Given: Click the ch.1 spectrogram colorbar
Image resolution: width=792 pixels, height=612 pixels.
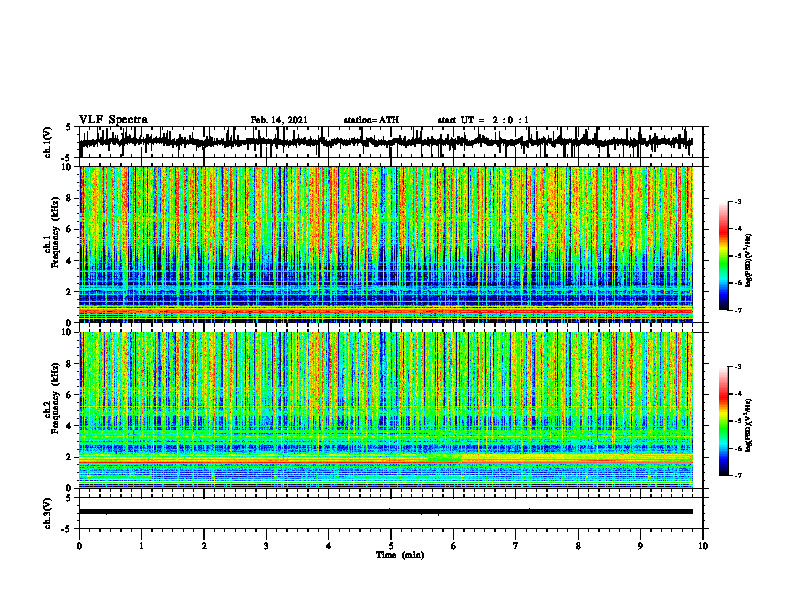Looking at the screenshot, I should coord(723,256).
